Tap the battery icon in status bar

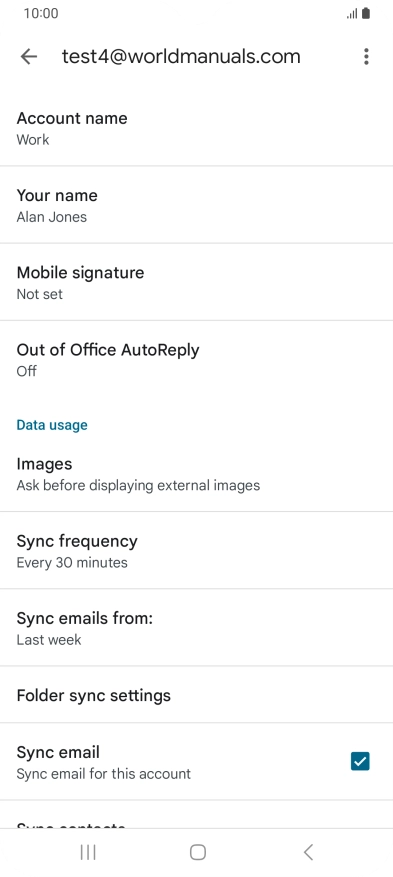[x=366, y=13]
